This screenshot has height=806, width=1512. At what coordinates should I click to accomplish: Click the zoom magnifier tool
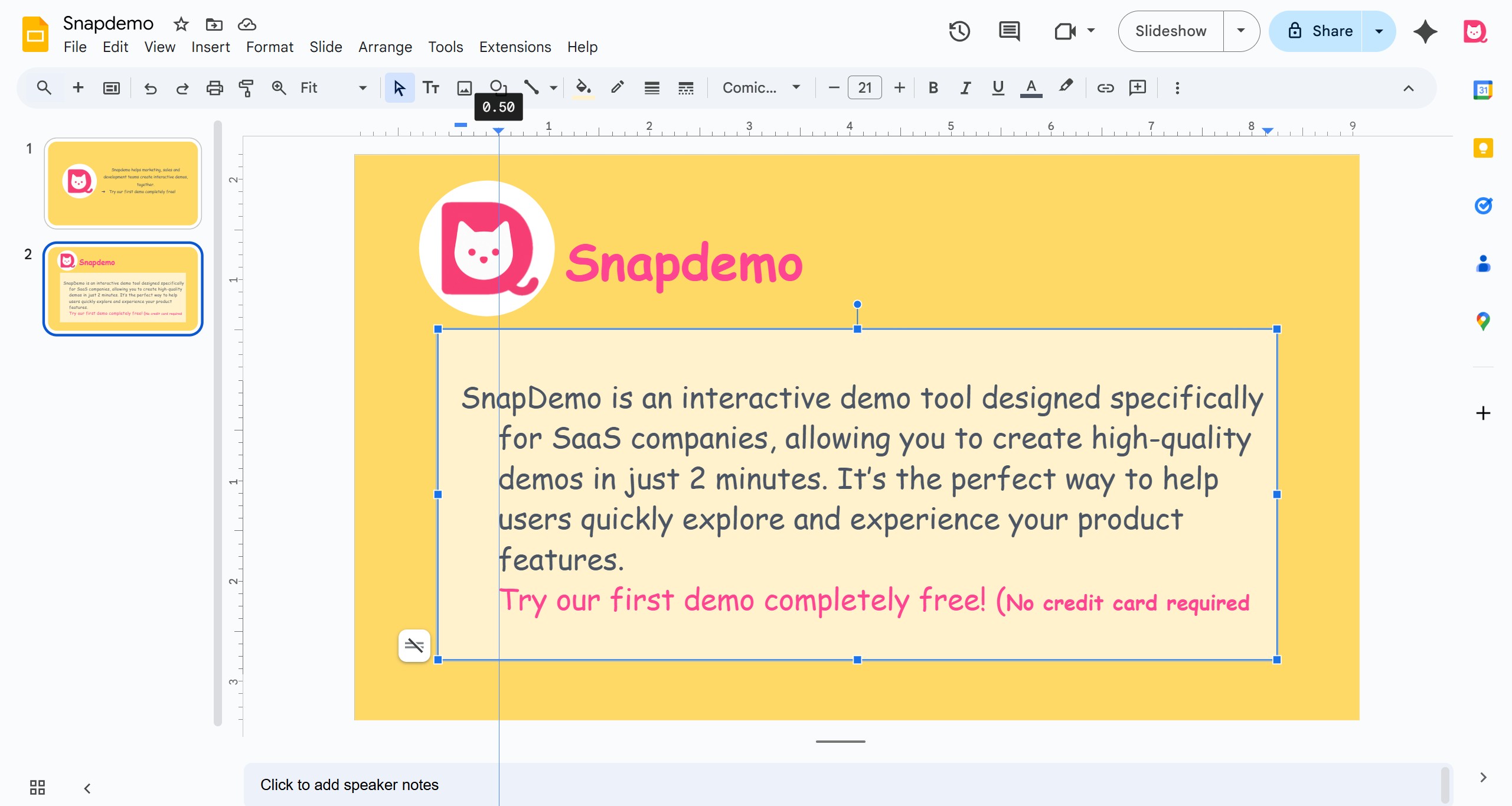(279, 88)
